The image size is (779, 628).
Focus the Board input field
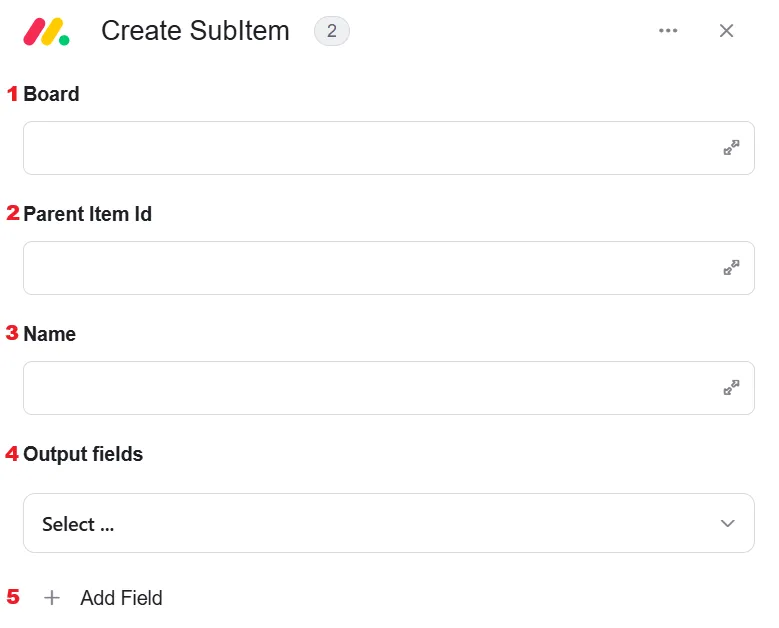(389, 148)
